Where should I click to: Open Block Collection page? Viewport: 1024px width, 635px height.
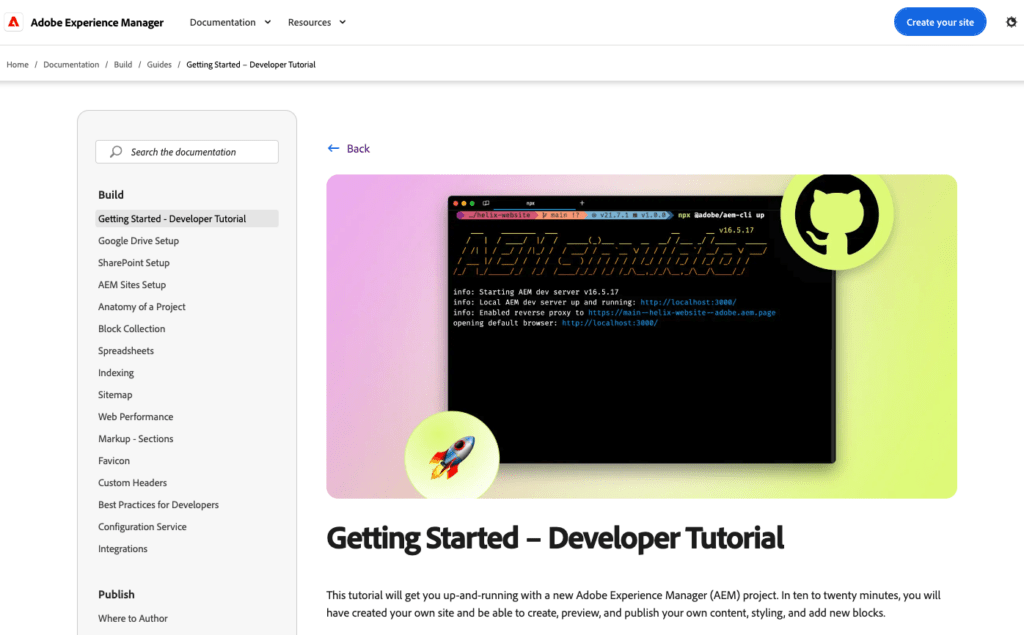[132, 329]
